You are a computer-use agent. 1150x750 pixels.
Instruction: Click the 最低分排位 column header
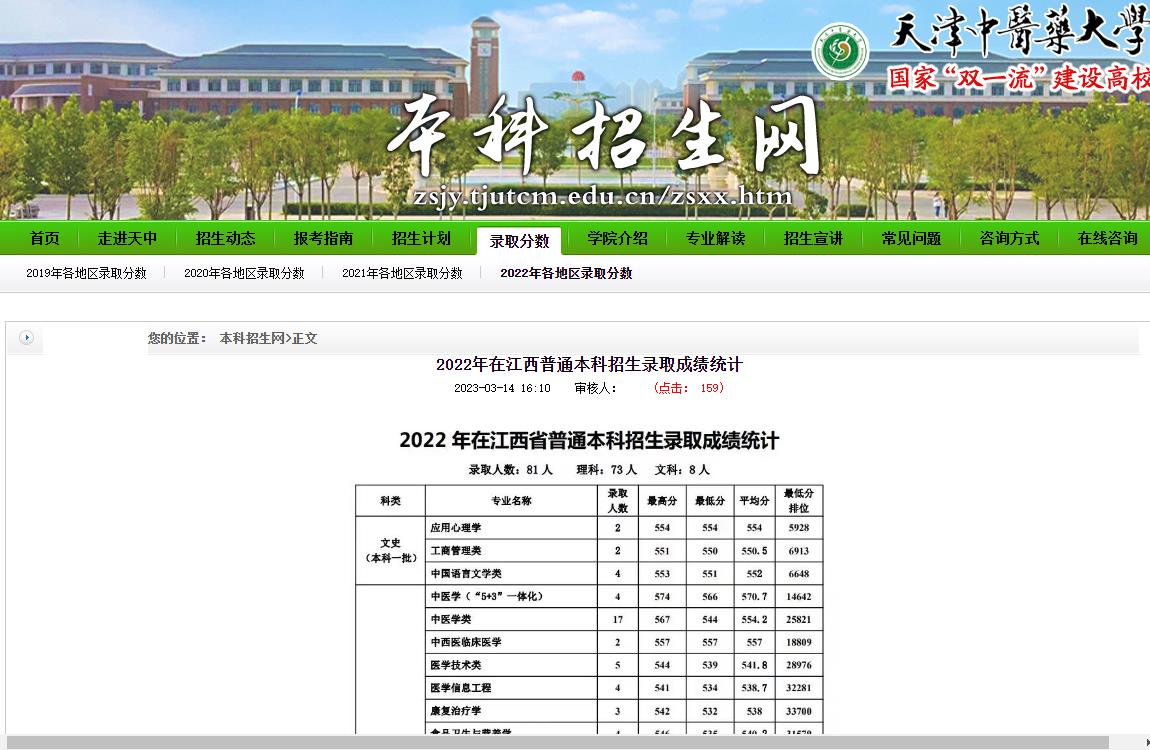[799, 501]
